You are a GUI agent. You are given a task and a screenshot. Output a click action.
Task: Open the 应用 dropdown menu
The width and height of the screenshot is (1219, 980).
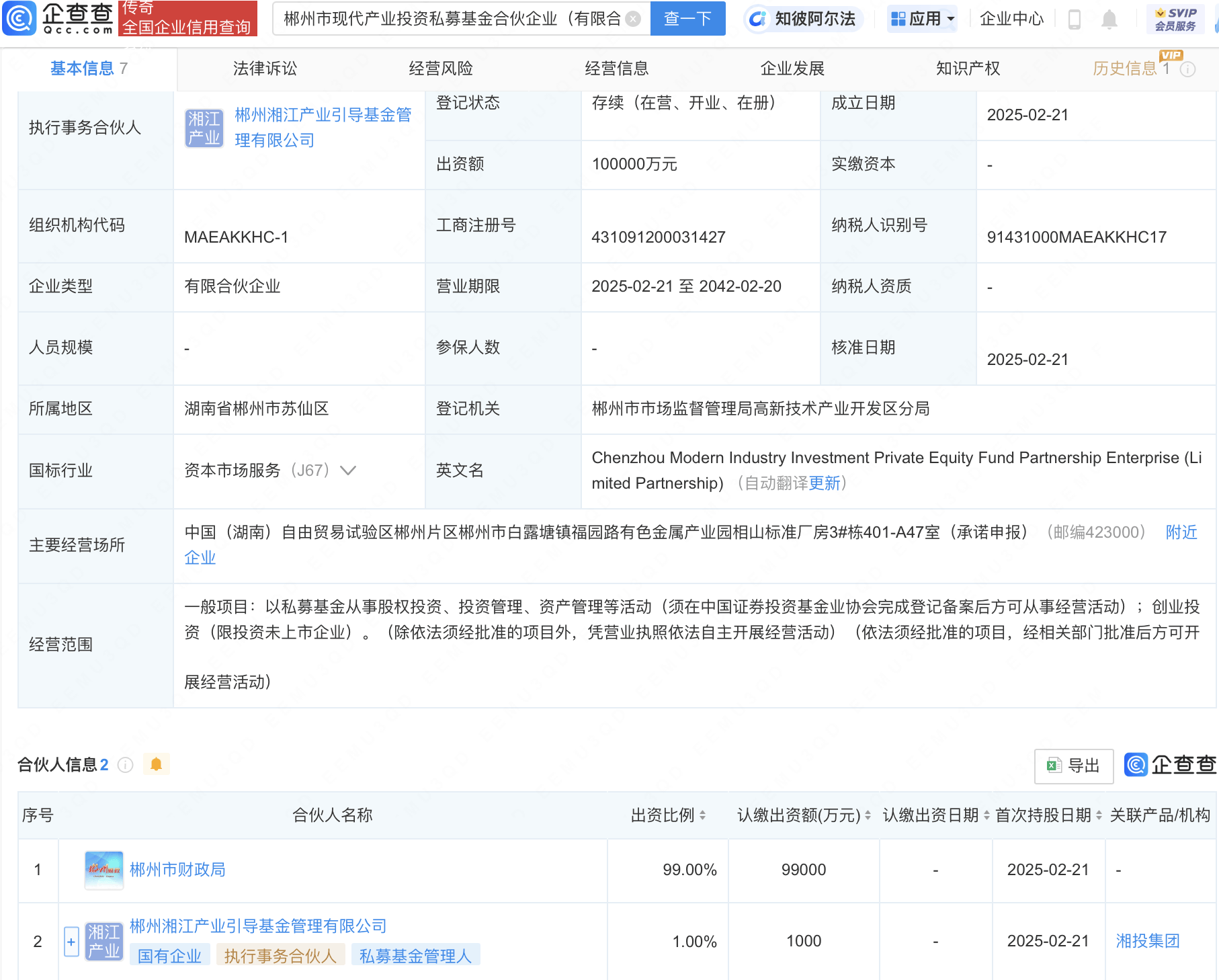tap(922, 19)
